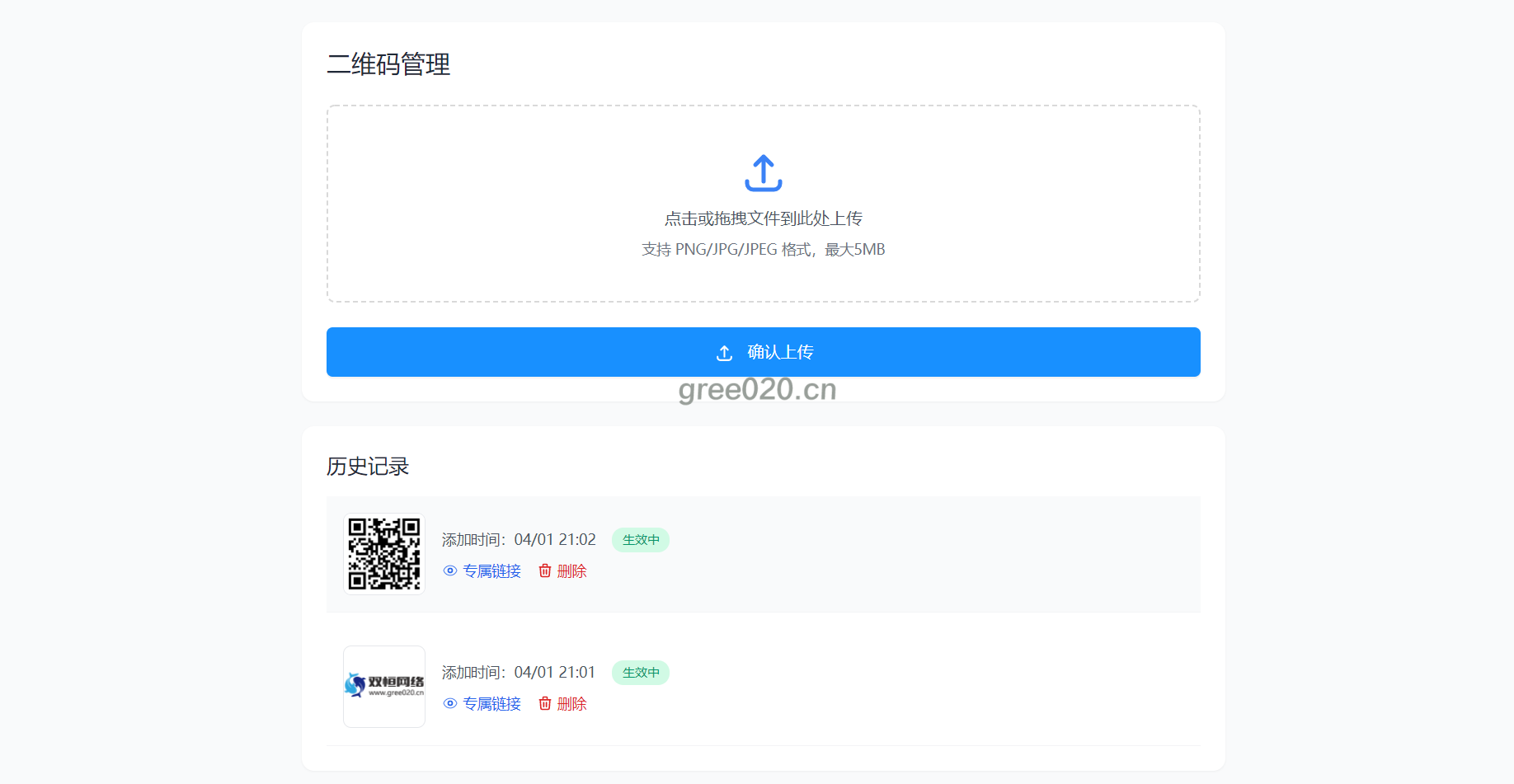Screen dimensions: 1514x784
Task: Click the eye icon for the 21:01 record
Action: click(x=449, y=703)
